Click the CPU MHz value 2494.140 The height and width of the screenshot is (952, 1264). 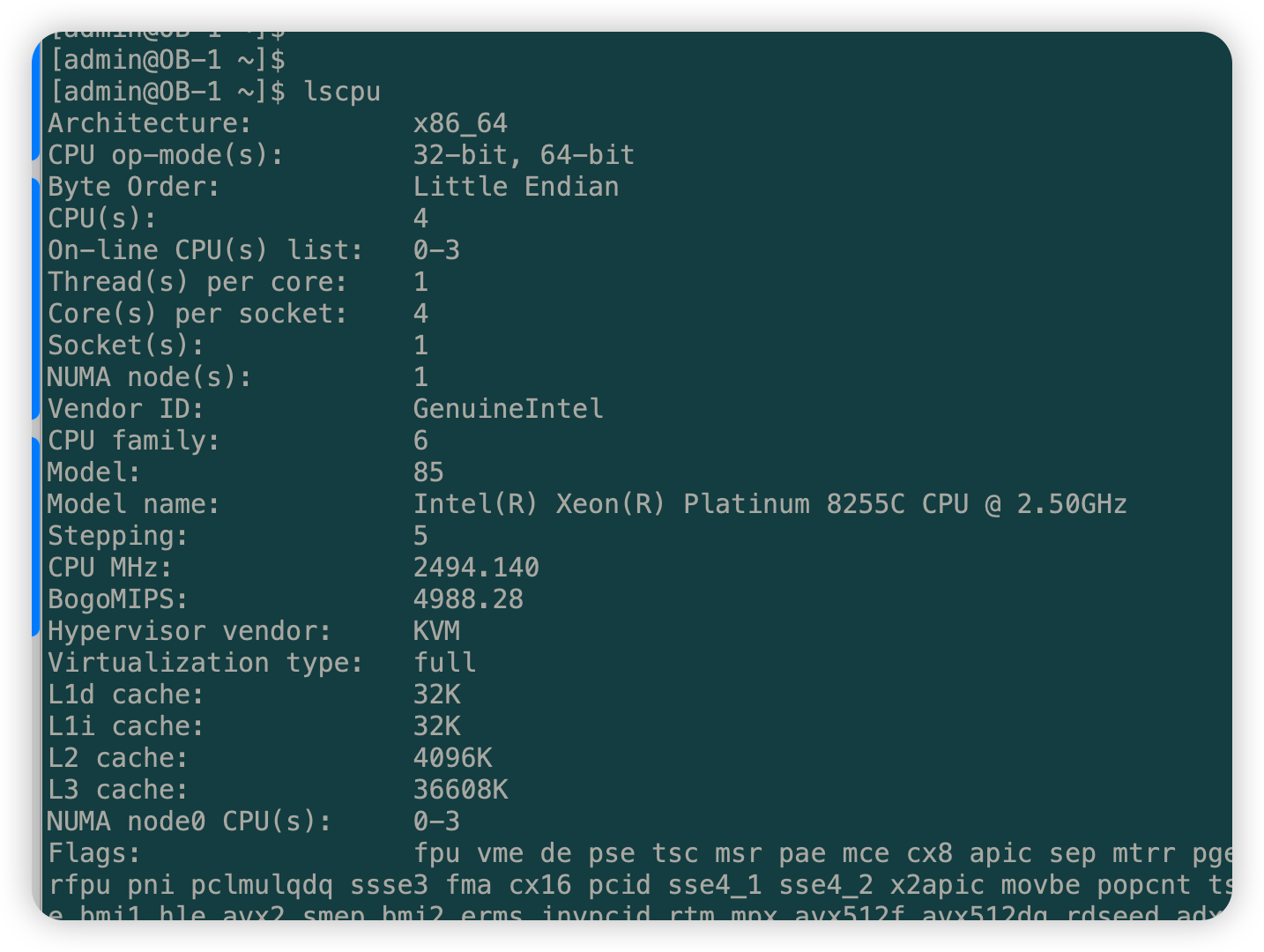(x=476, y=568)
